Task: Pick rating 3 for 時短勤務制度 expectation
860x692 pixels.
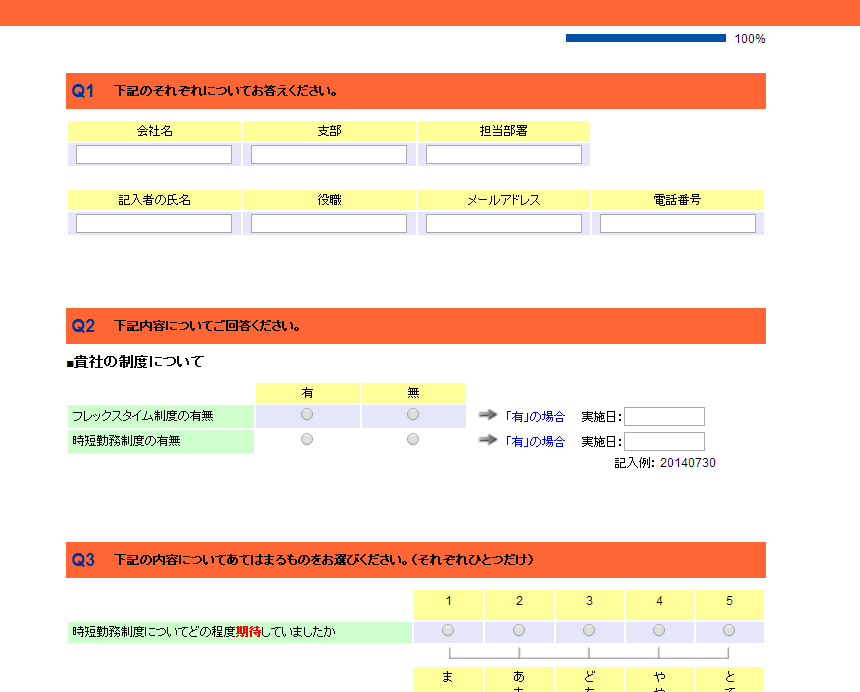Action: (x=589, y=630)
